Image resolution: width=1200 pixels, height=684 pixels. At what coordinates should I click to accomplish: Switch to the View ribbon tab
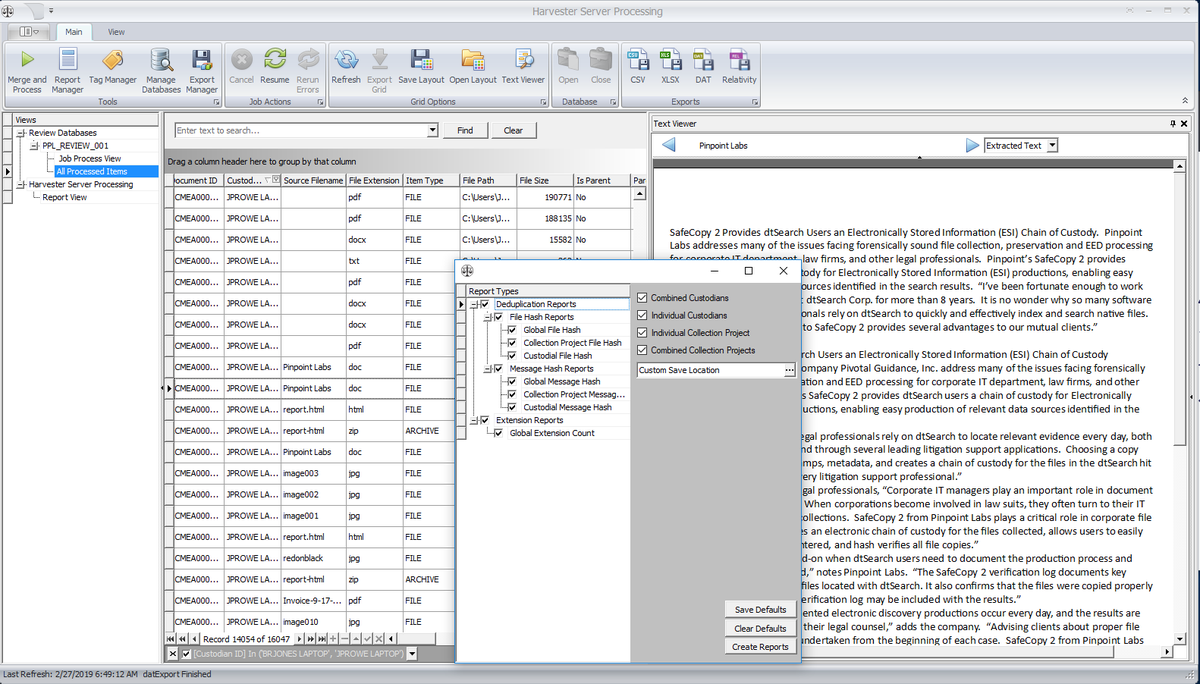click(116, 32)
